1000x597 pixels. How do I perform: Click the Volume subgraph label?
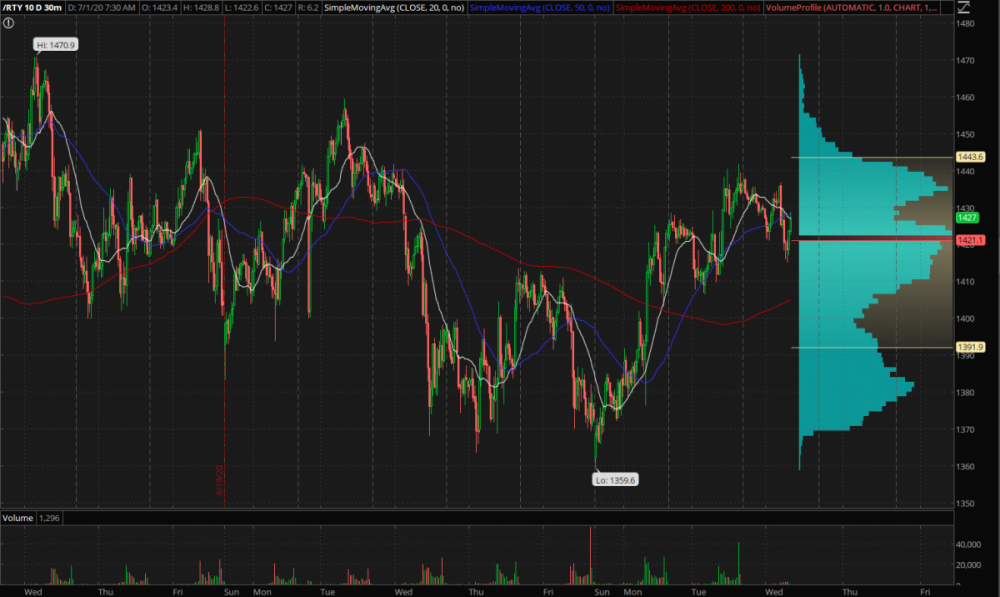(x=17, y=518)
